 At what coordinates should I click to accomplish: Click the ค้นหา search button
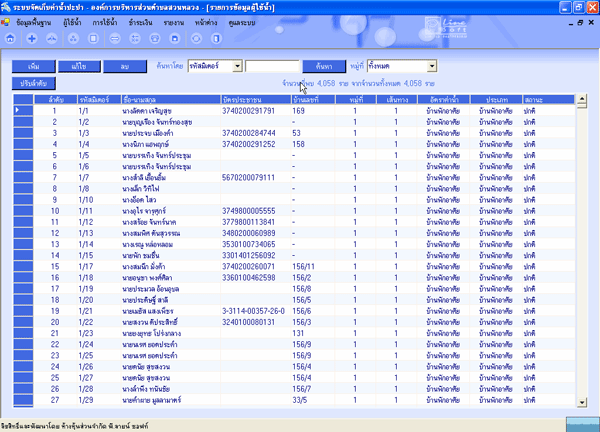[x=324, y=66]
